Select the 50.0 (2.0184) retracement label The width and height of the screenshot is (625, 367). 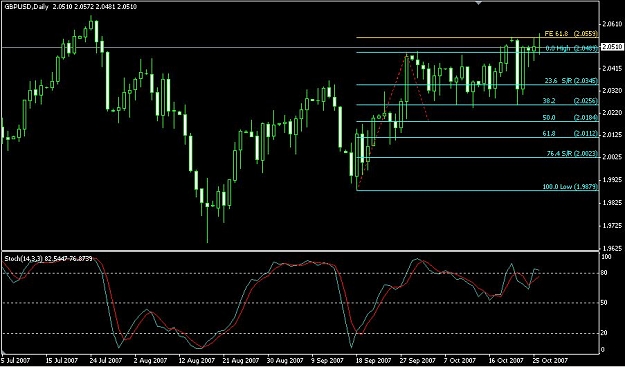point(570,118)
